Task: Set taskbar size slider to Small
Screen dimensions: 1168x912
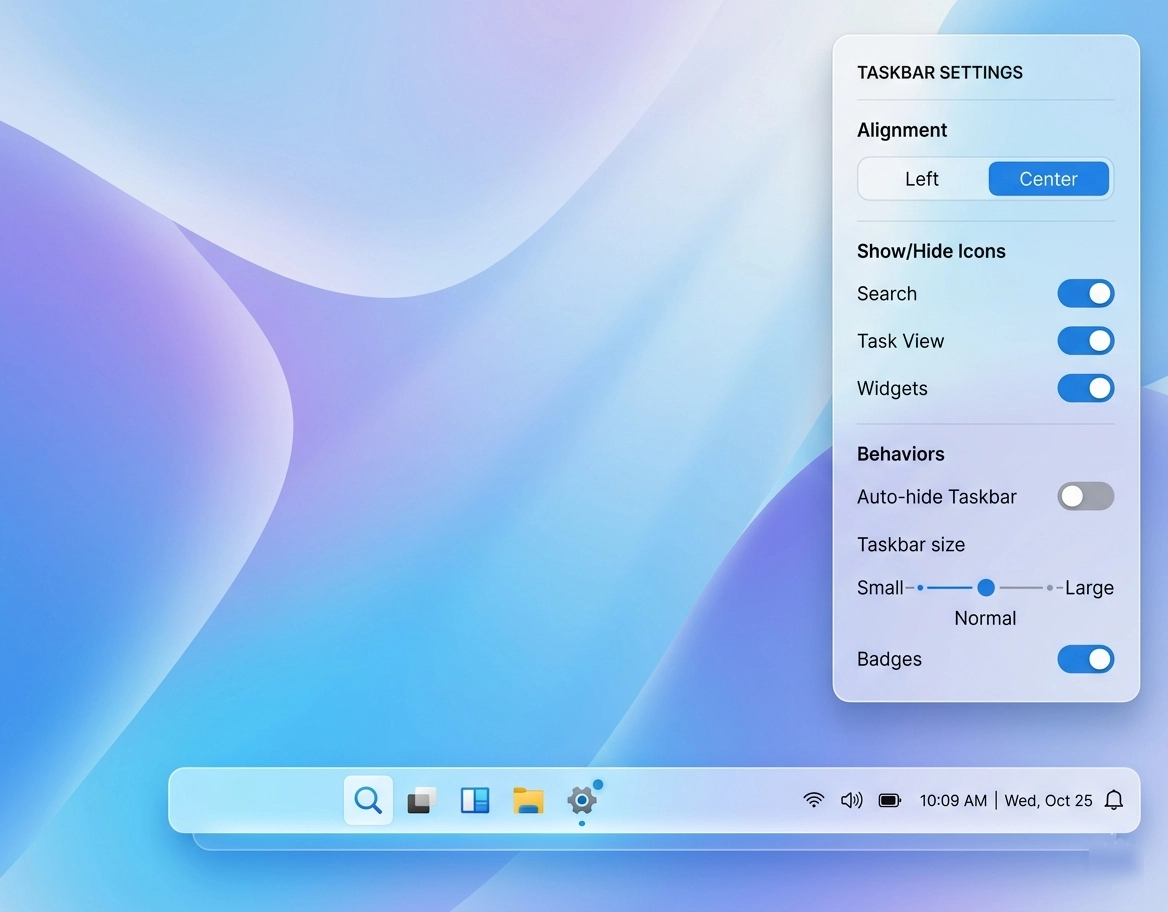Action: (920, 588)
